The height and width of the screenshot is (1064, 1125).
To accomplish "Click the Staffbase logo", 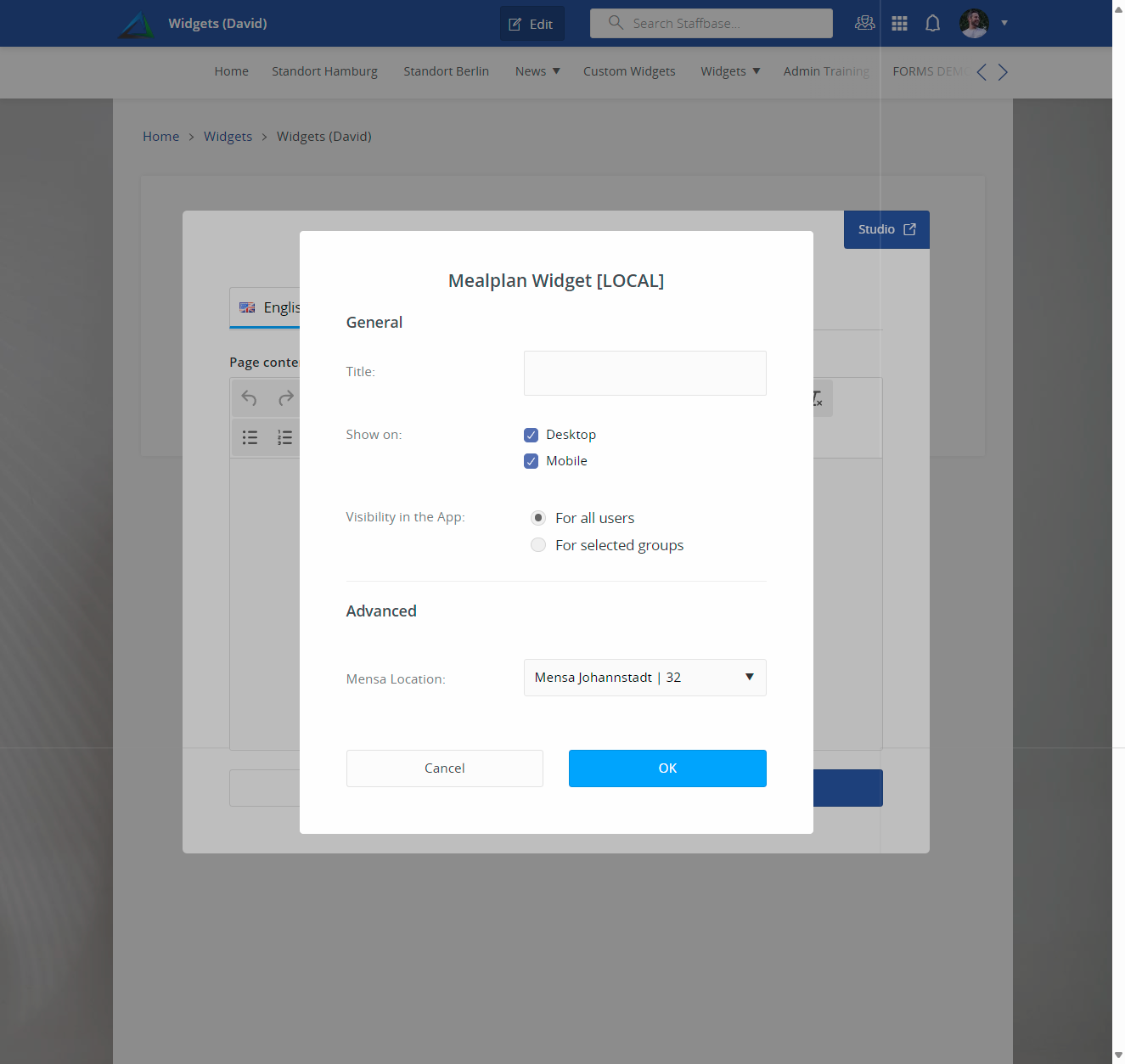I will [x=136, y=23].
